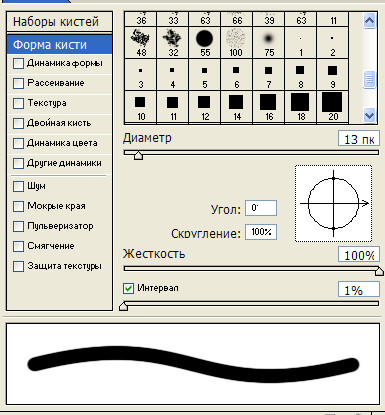Click the Жесткость slider handle
This screenshot has width=385, height=415.
click(x=379, y=271)
